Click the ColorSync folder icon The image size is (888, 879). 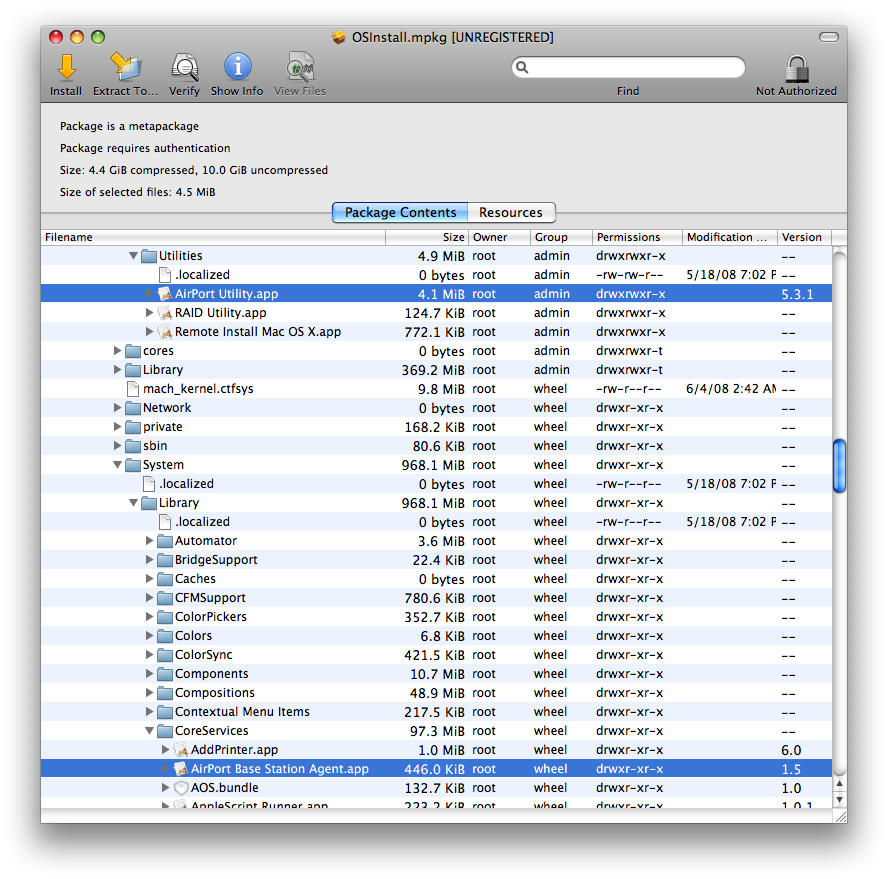165,655
